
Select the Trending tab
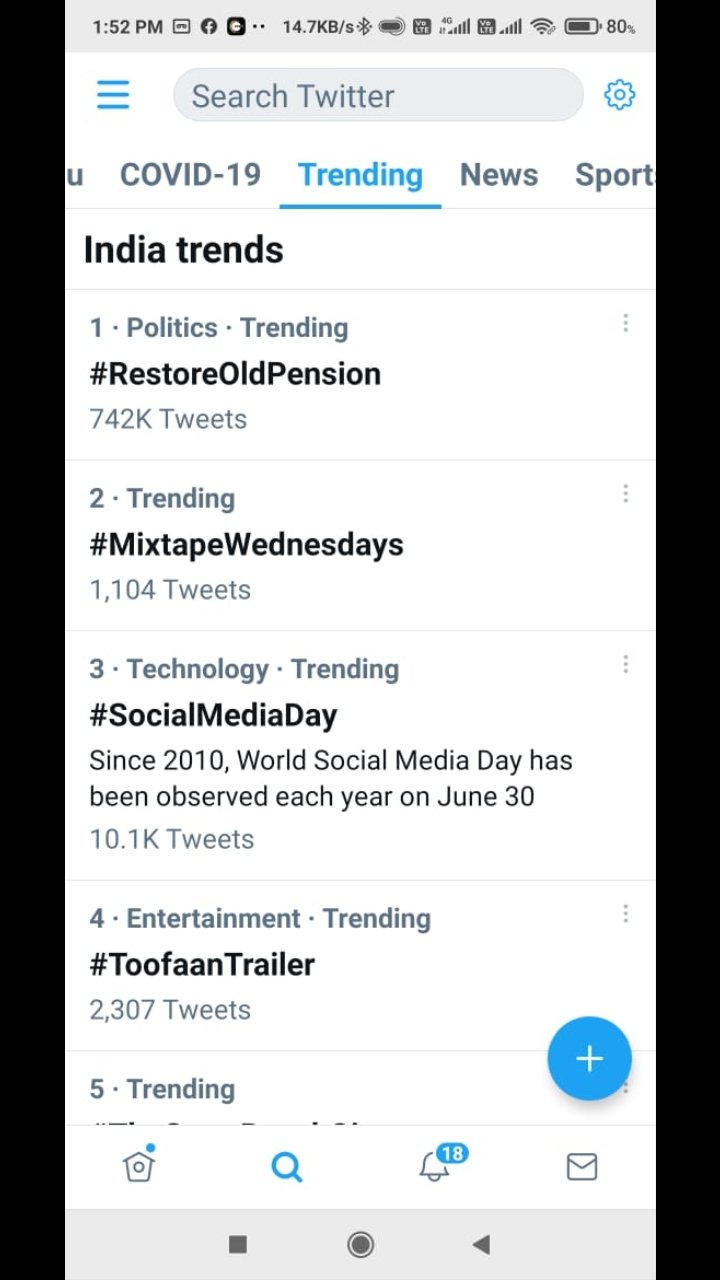tap(360, 175)
